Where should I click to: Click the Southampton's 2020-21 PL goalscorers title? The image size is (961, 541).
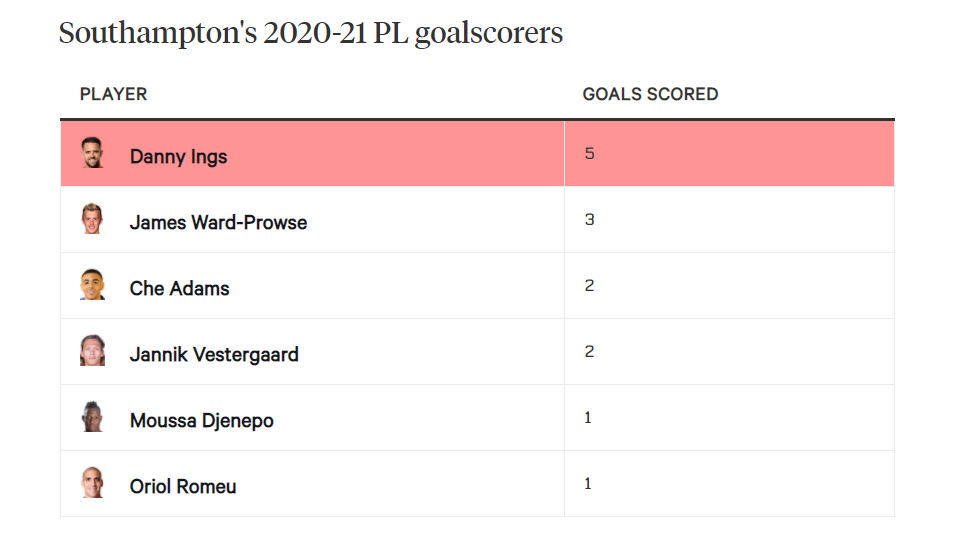(311, 34)
